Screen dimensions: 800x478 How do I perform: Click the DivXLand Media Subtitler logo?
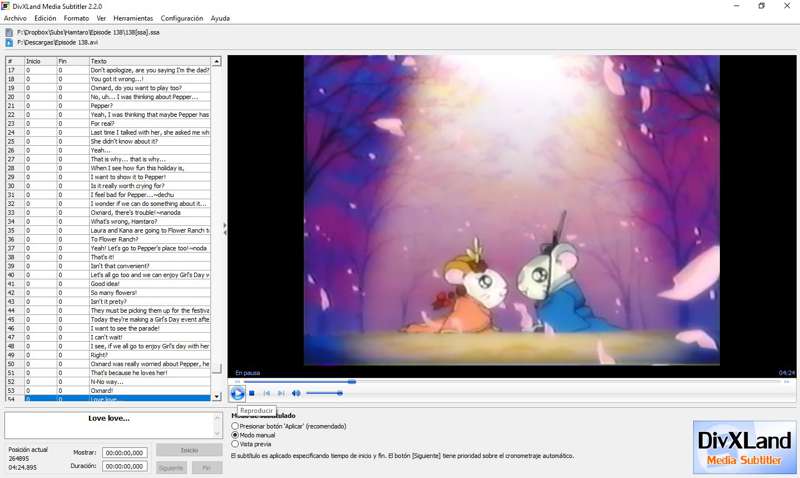(x=744, y=447)
